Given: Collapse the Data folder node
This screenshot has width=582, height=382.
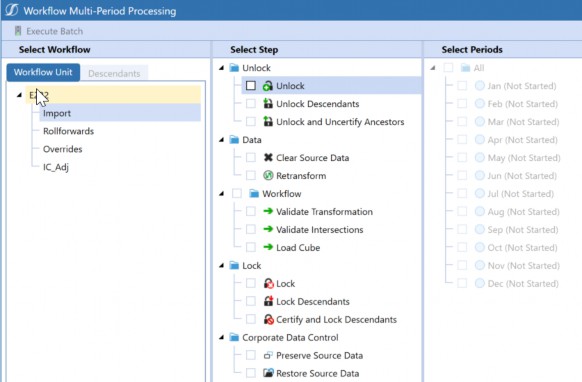Looking at the screenshot, I should point(222,140).
